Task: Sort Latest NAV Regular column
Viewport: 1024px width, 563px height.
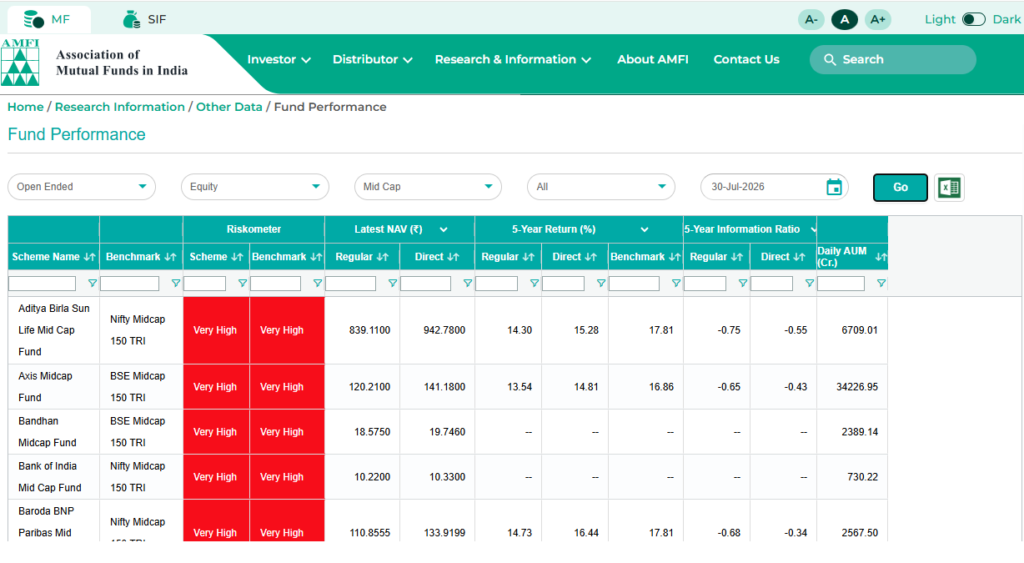Action: click(383, 257)
